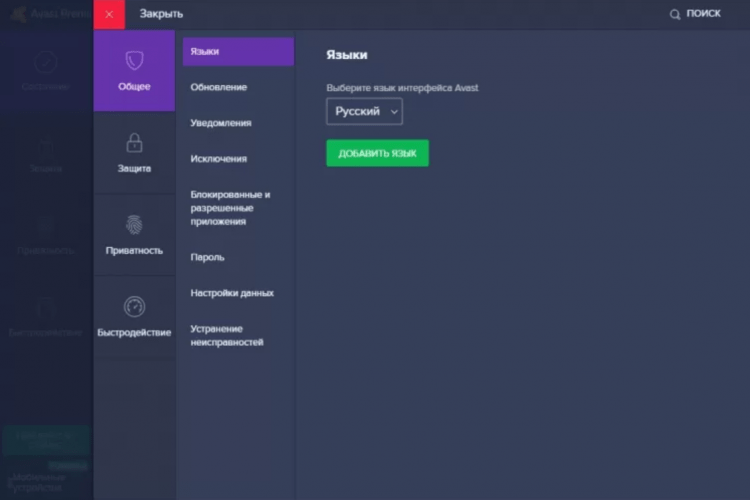Expand the Русский language dropdown
This screenshot has width=750, height=500.
(364, 112)
